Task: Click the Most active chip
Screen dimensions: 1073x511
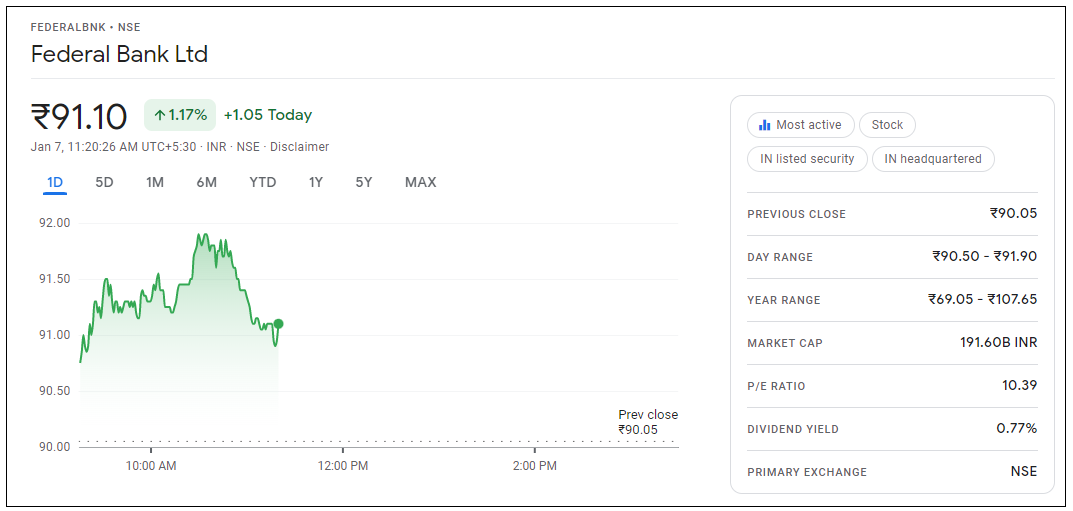Action: [x=801, y=125]
